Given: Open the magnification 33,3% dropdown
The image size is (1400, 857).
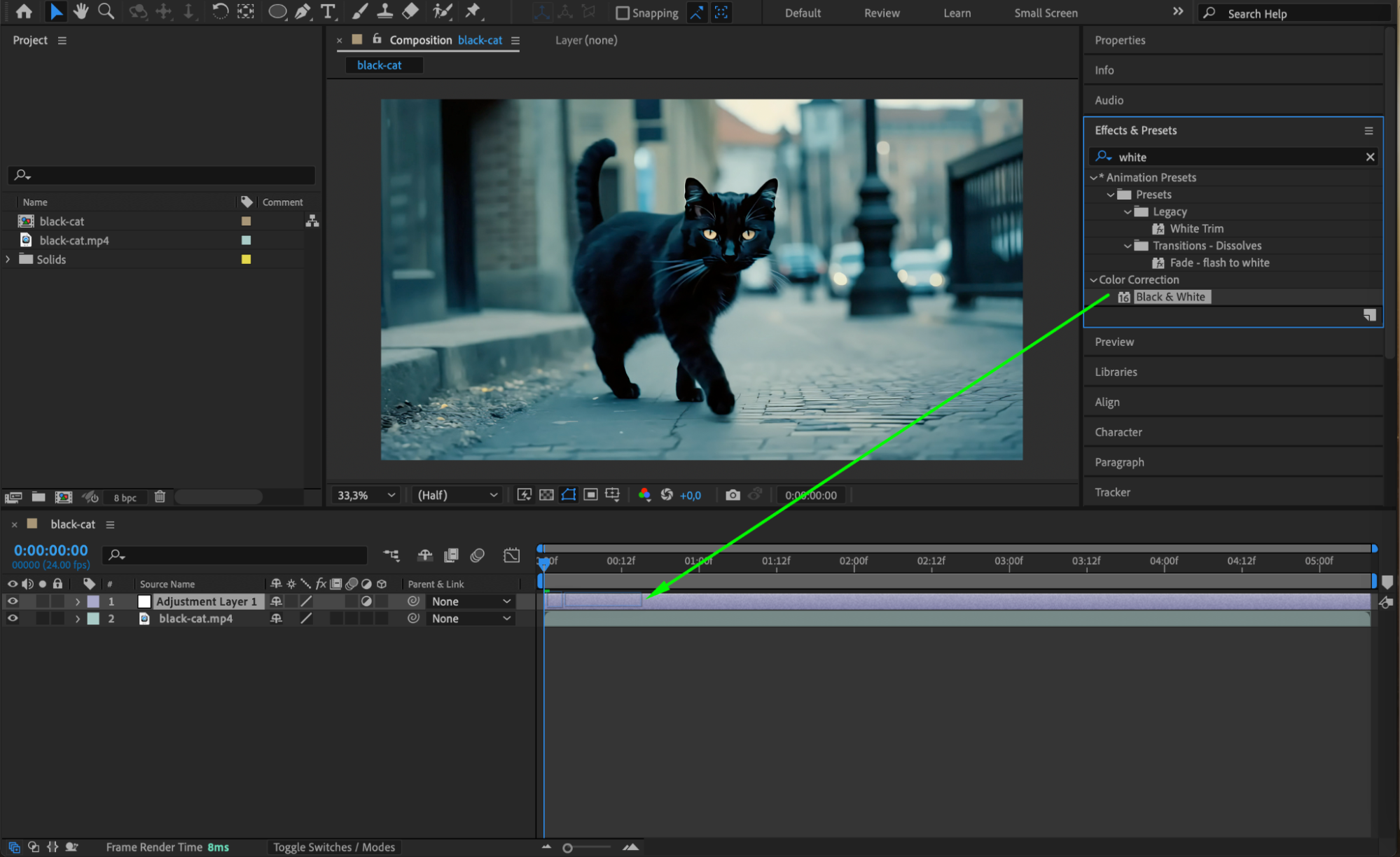Looking at the screenshot, I should (x=366, y=495).
